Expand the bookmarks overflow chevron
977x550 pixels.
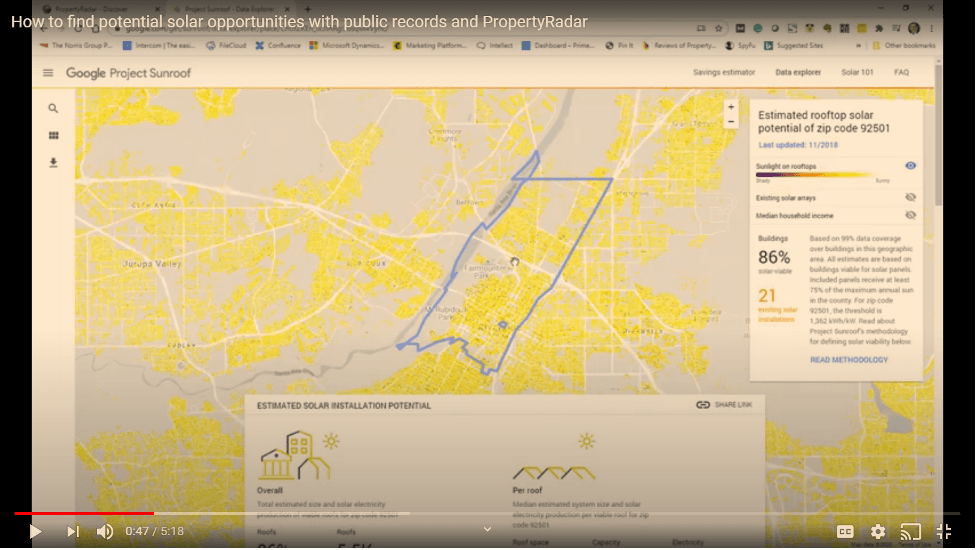859,45
